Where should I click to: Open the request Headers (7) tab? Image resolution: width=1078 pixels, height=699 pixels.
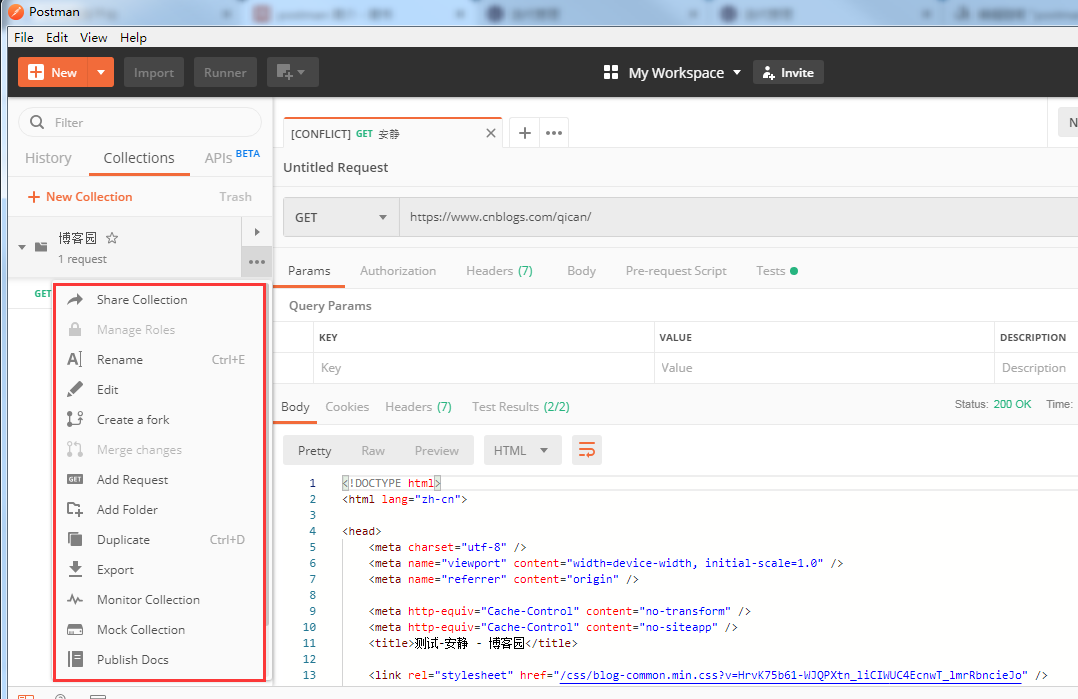499,271
